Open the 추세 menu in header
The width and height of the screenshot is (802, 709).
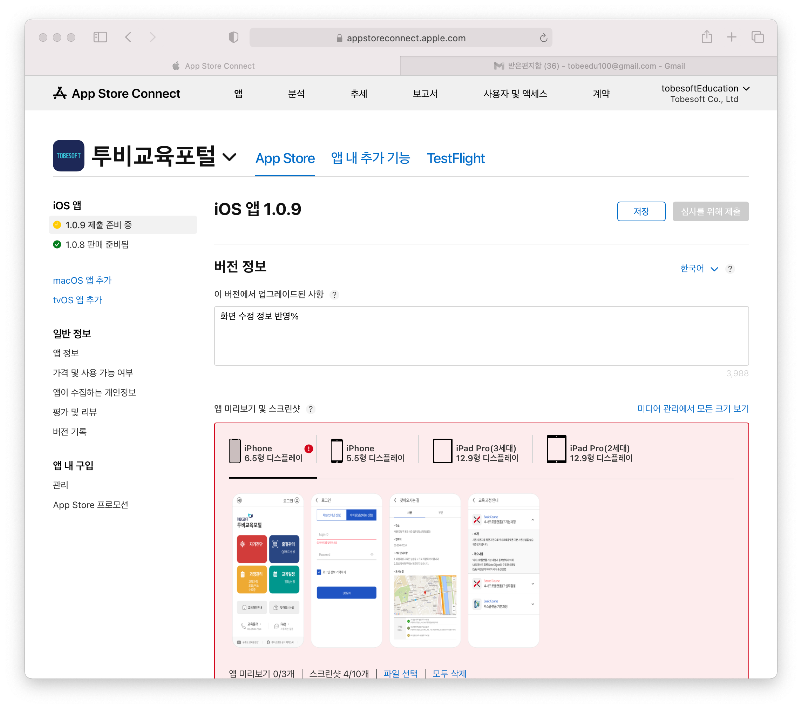pyautogui.click(x=359, y=94)
